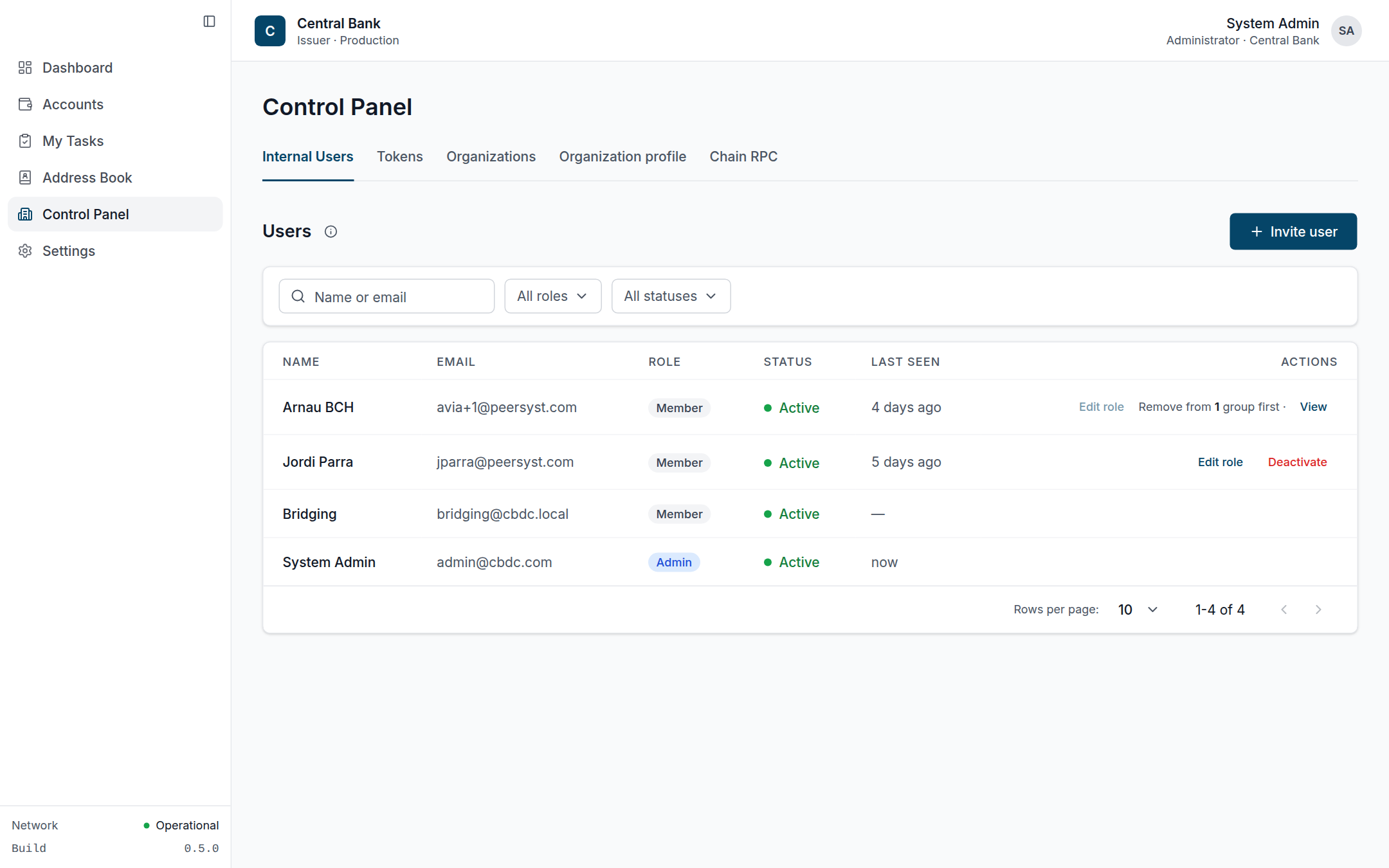This screenshot has width=1389, height=868.
Task: Switch to the Organizations tab
Action: point(491,156)
